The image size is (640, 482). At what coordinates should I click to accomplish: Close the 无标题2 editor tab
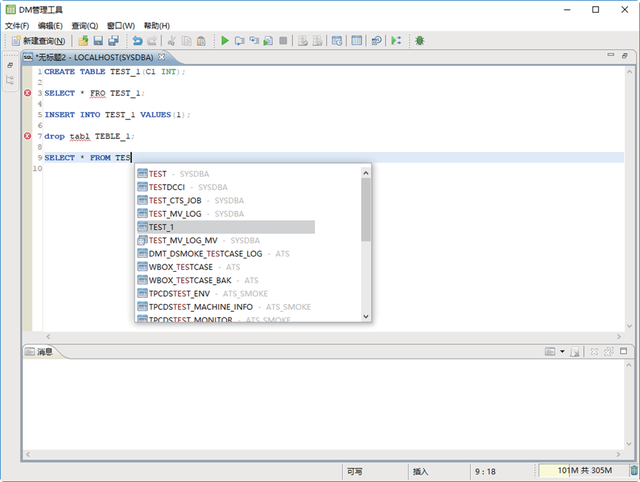[161, 57]
